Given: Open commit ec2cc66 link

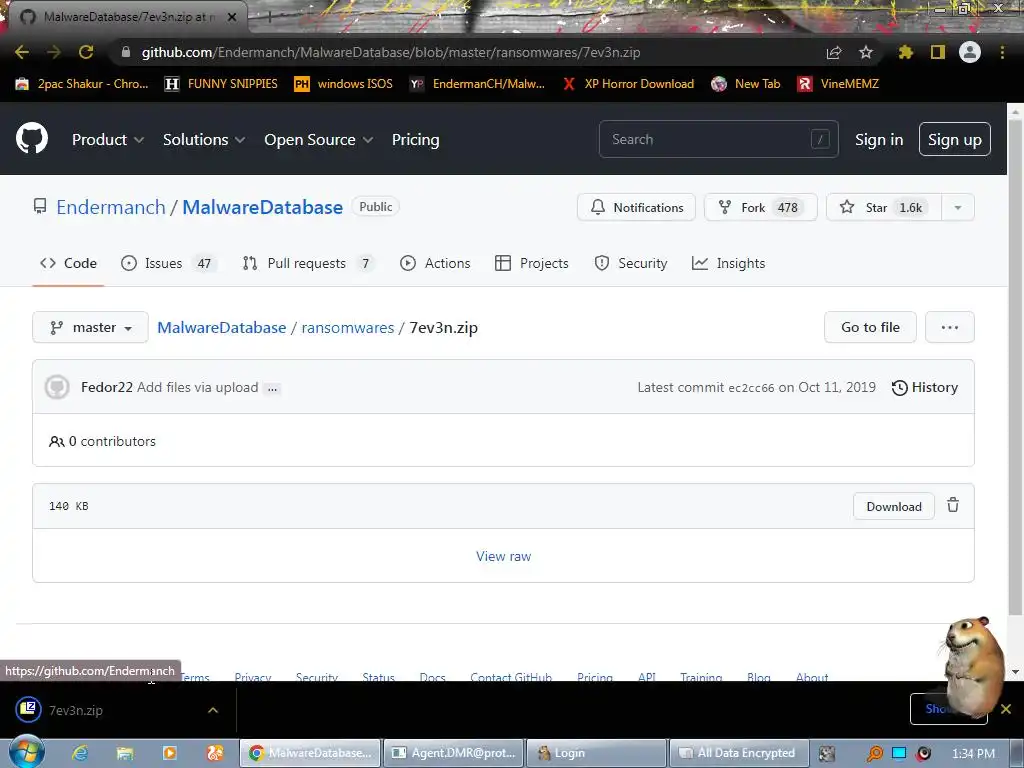Looking at the screenshot, I should (751, 388).
